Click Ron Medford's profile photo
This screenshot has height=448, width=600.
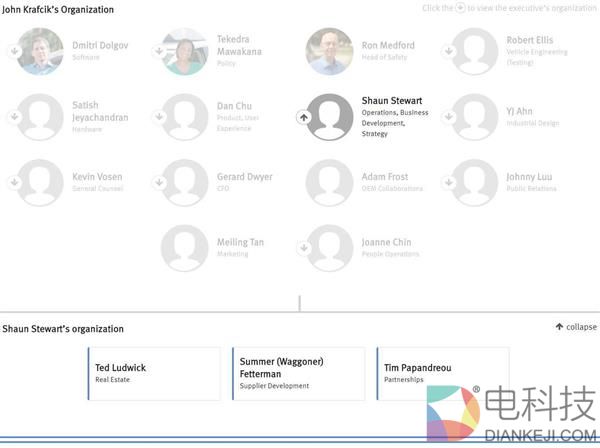(x=329, y=51)
